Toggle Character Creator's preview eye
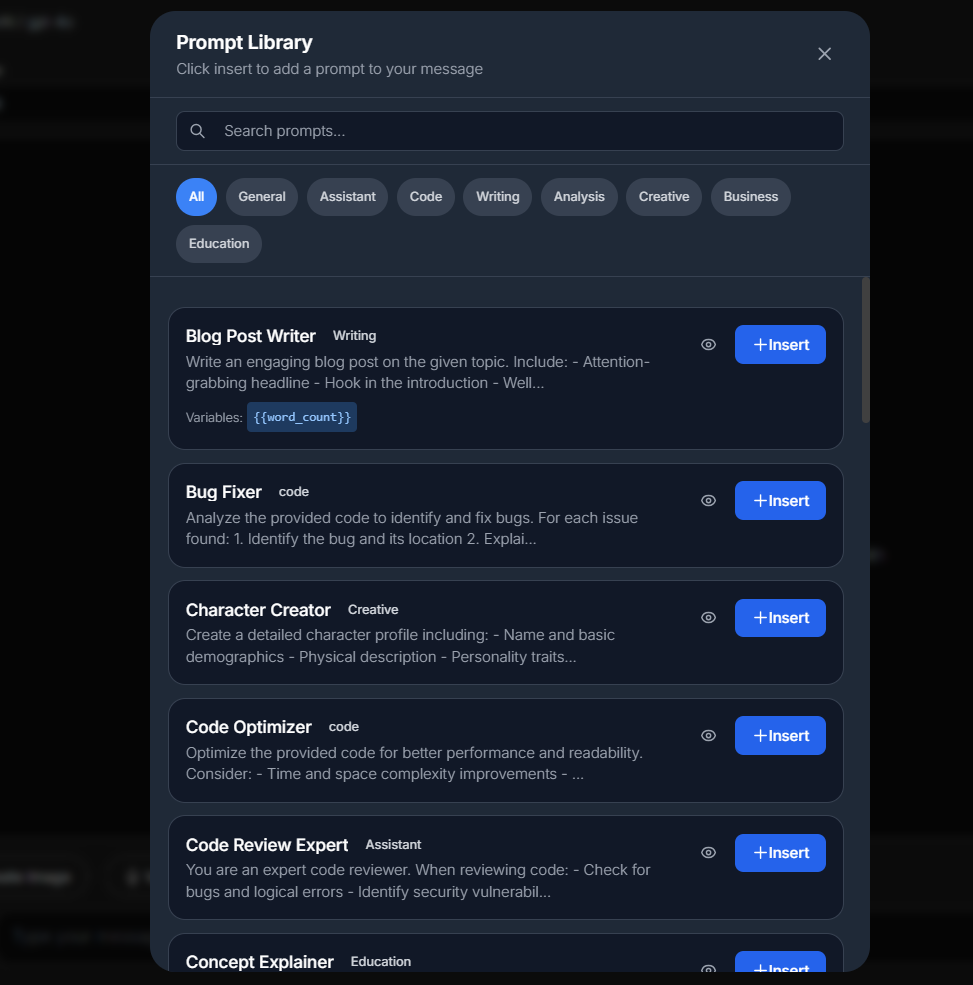 pos(708,618)
